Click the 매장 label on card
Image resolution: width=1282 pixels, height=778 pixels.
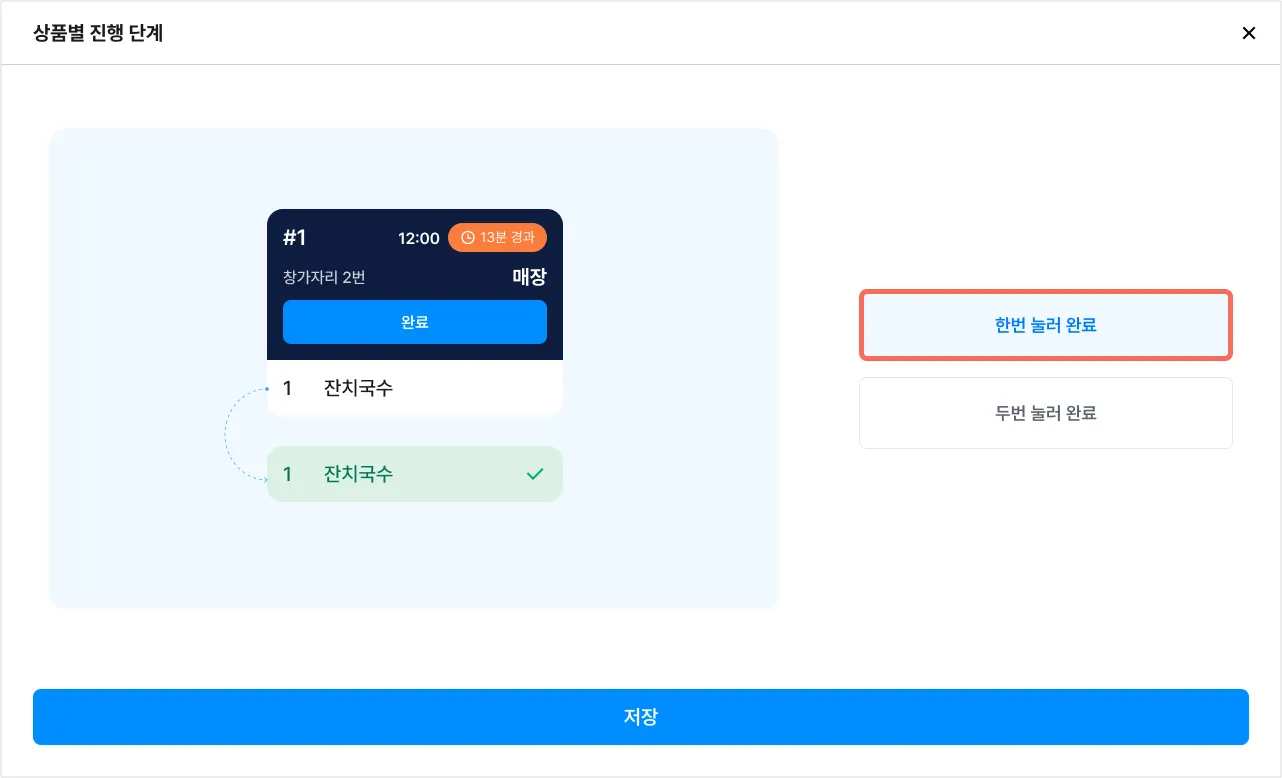tap(529, 277)
